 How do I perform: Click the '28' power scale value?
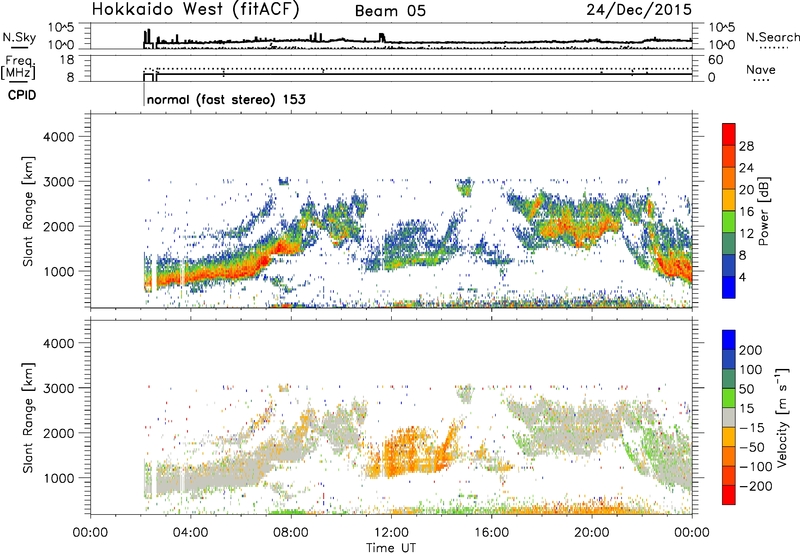tap(746, 146)
